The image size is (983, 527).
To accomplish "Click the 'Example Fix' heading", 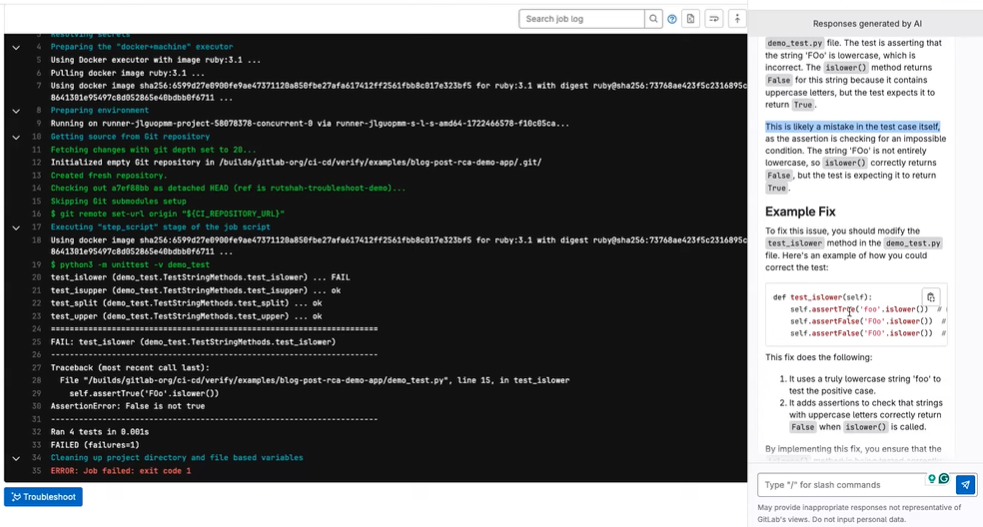I will [x=800, y=212].
